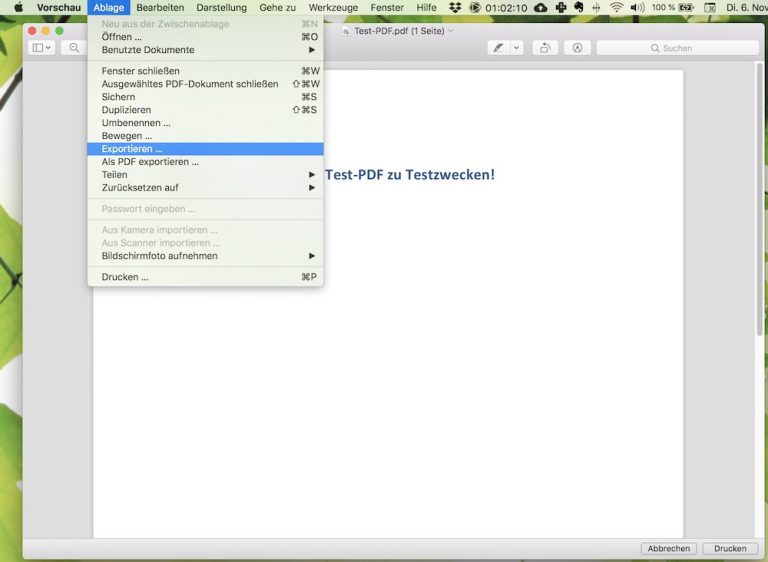Click the cross-shaped menu bar icon
768x562 pixels.
(561, 7)
